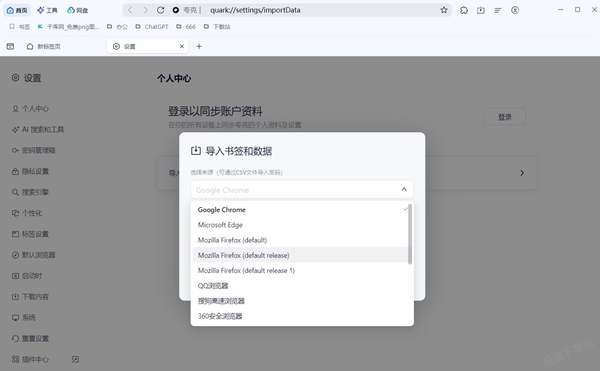Open the 办公 bookmark folder

tap(117, 26)
